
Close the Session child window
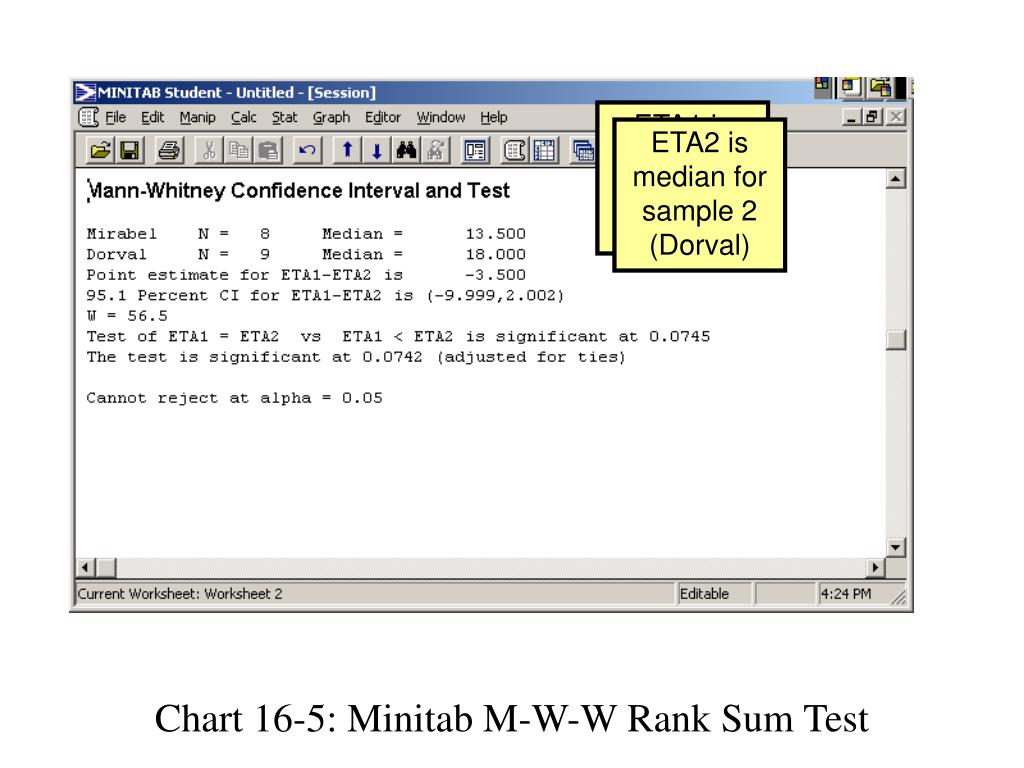click(896, 118)
